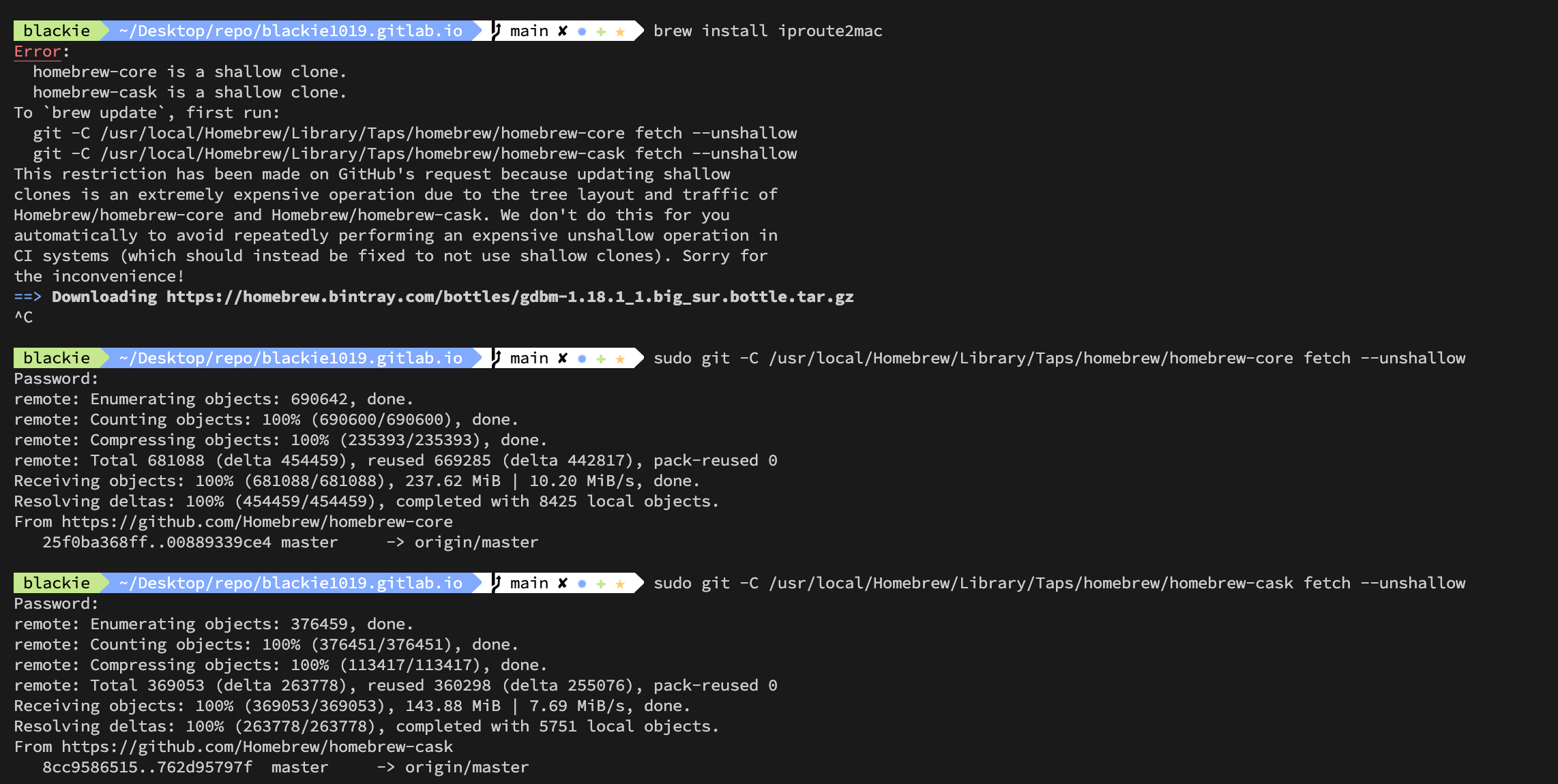This screenshot has width=1558, height=784.
Task: Open the github.com/Homebrew/homebrew-cask link
Action: tap(256, 747)
